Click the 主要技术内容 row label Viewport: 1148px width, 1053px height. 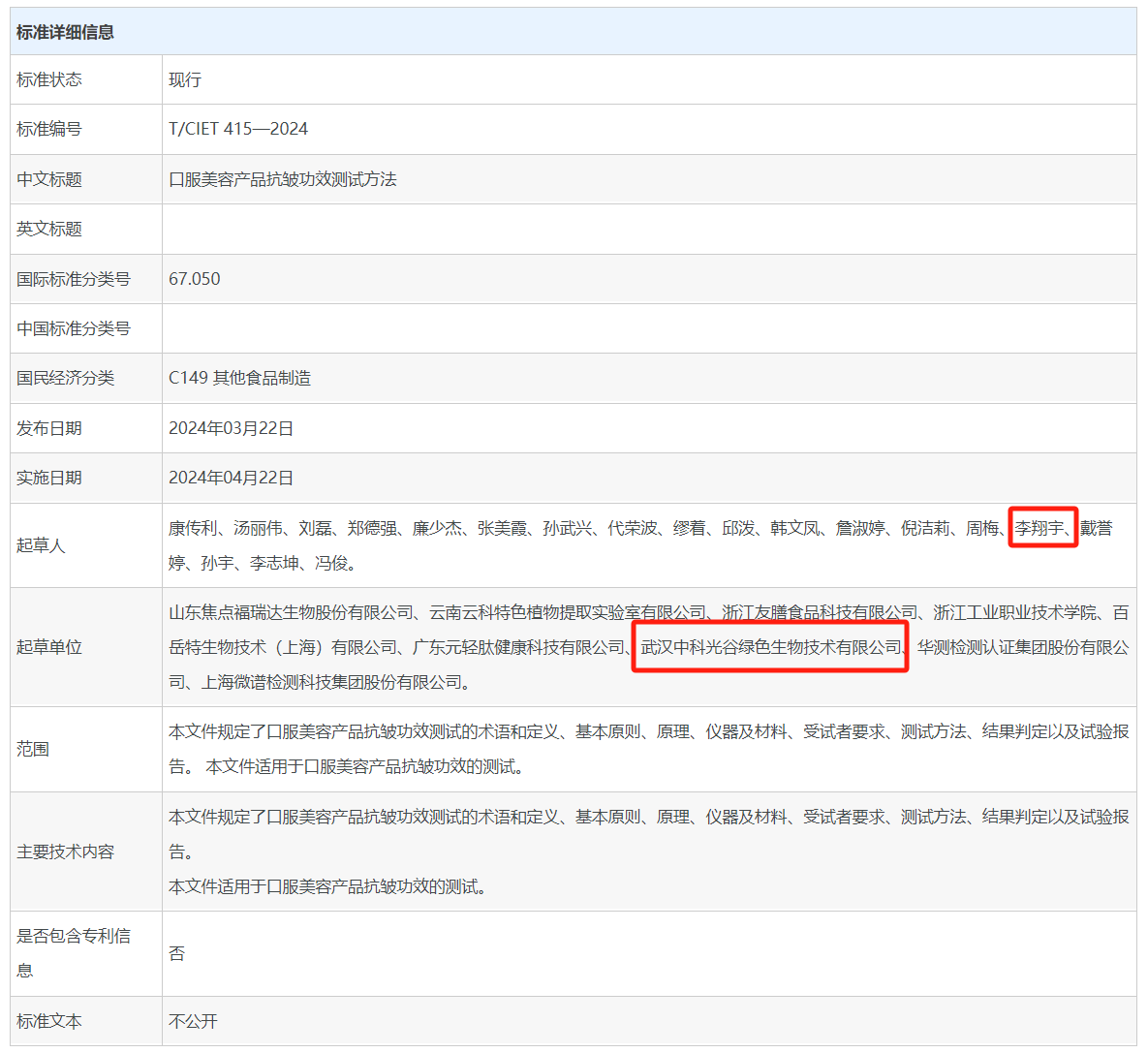(x=65, y=852)
